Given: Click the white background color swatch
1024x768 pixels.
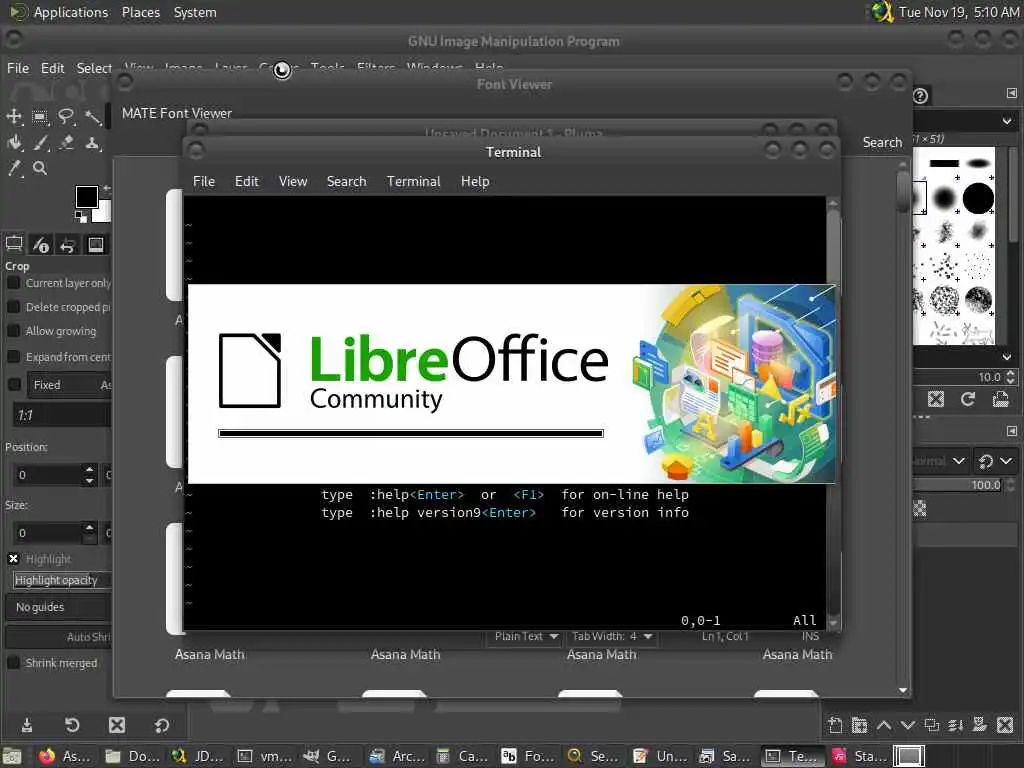Looking at the screenshot, I should coord(104,212).
